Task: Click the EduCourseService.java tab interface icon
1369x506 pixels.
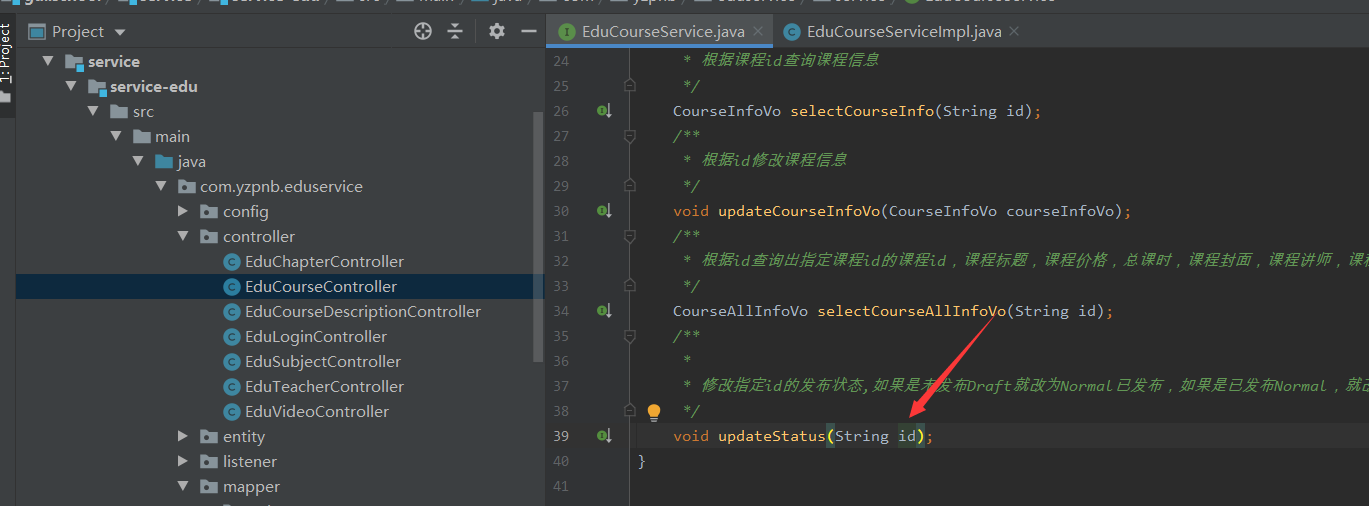Action: tap(567, 32)
